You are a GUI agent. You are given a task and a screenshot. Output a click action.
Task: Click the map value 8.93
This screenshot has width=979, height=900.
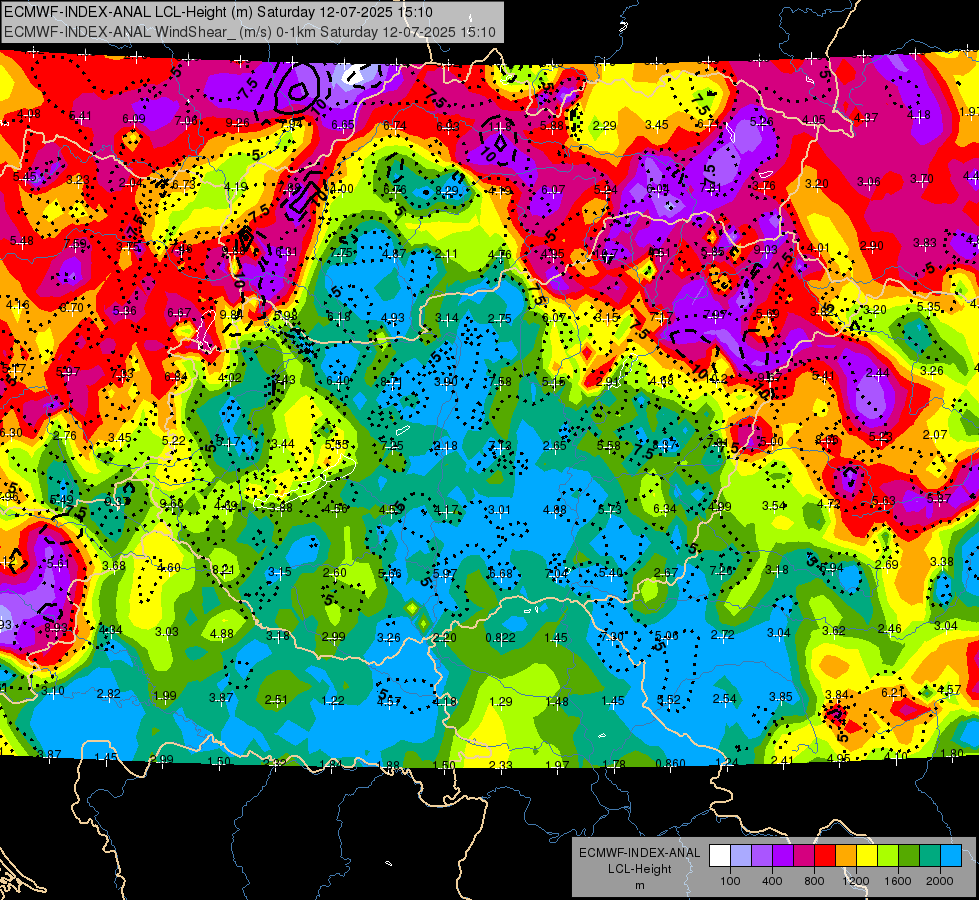point(56,628)
